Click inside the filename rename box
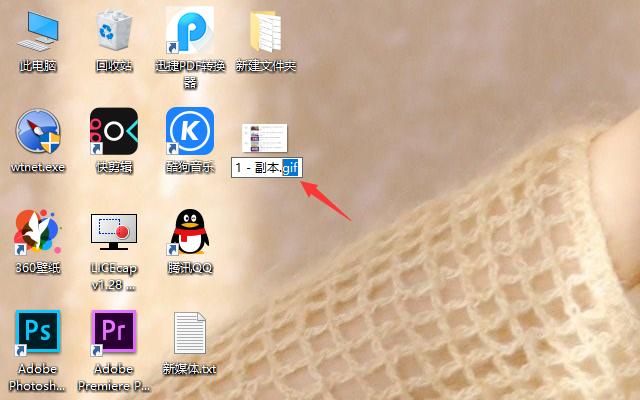 [x=267, y=168]
